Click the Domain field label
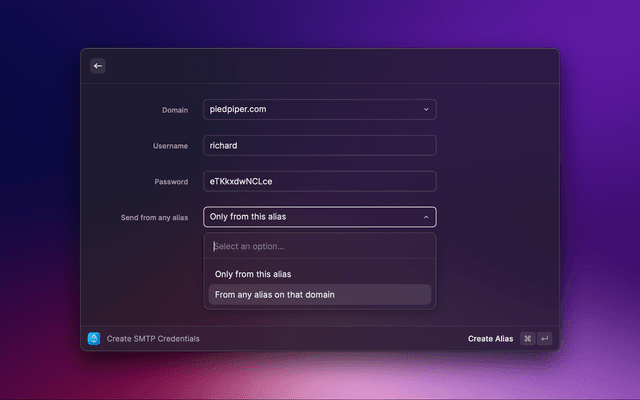 [x=174, y=110]
